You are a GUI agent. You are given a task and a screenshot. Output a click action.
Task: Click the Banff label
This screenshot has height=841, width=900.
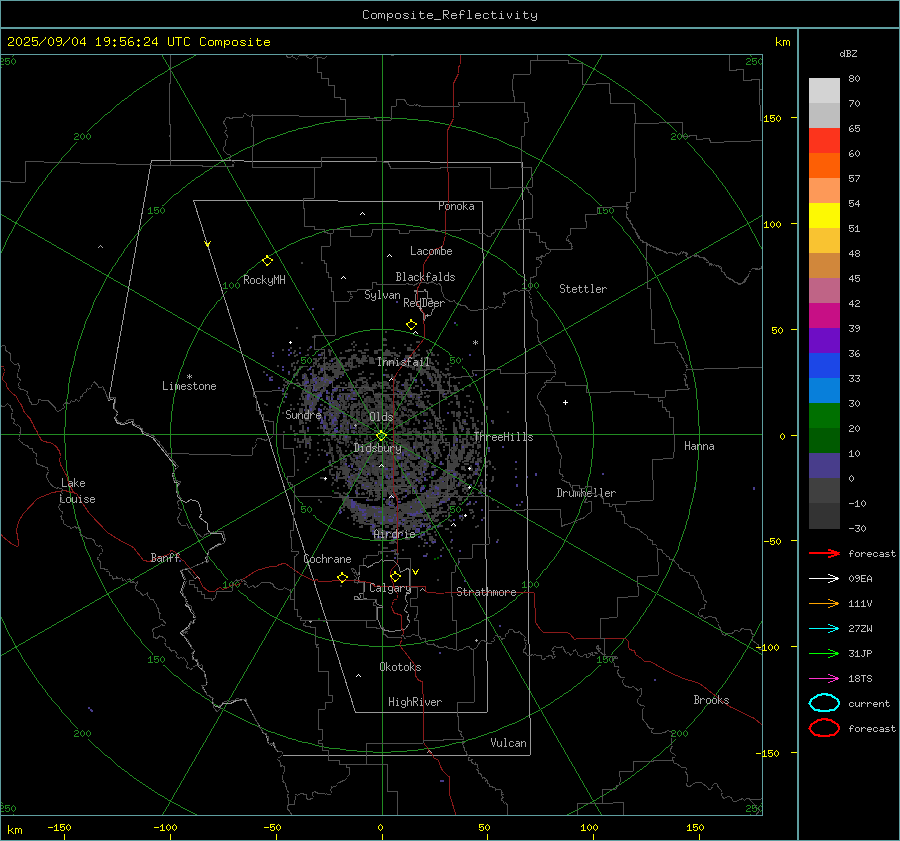tap(165, 558)
